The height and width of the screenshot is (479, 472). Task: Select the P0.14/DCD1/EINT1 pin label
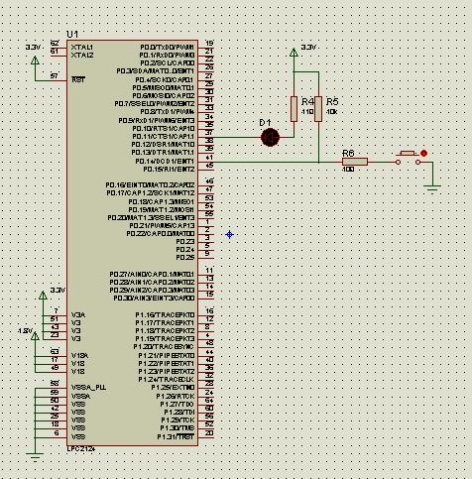coord(165,161)
